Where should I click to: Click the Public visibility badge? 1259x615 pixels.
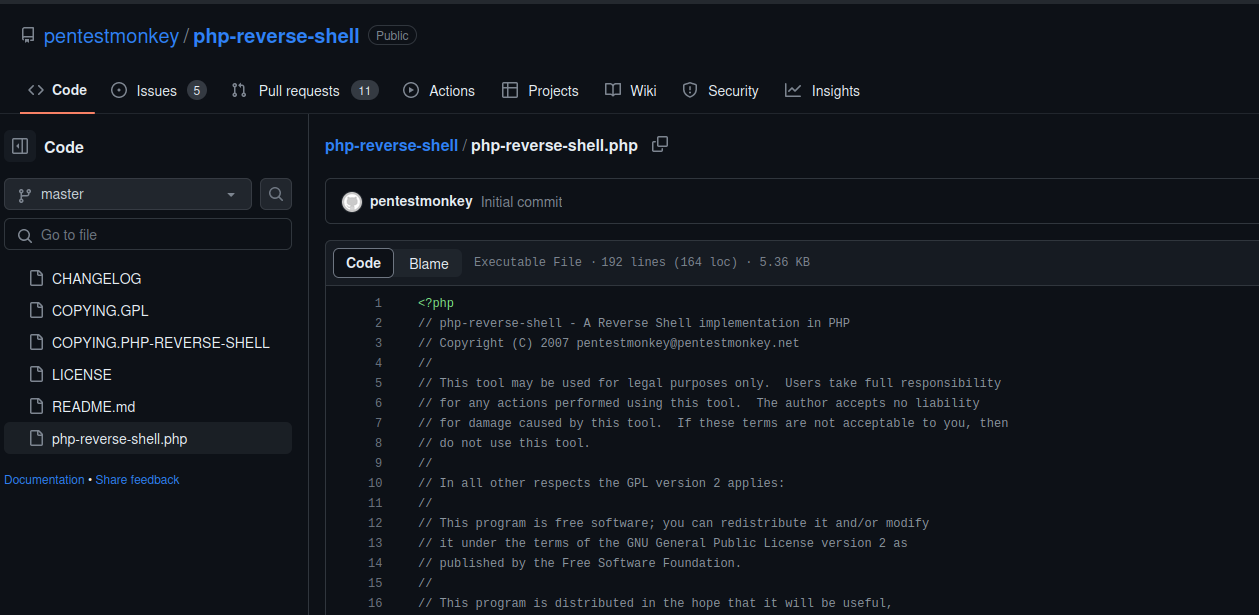[392, 36]
